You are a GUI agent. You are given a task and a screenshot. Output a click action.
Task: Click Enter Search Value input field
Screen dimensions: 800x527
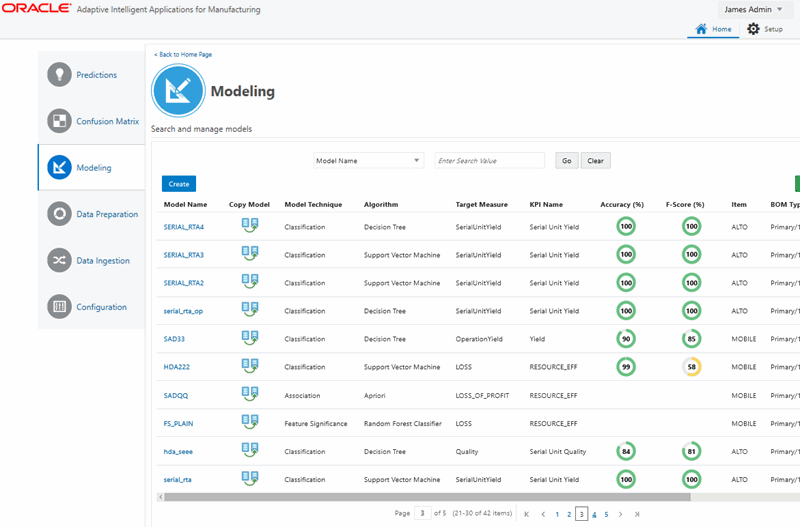coord(489,161)
